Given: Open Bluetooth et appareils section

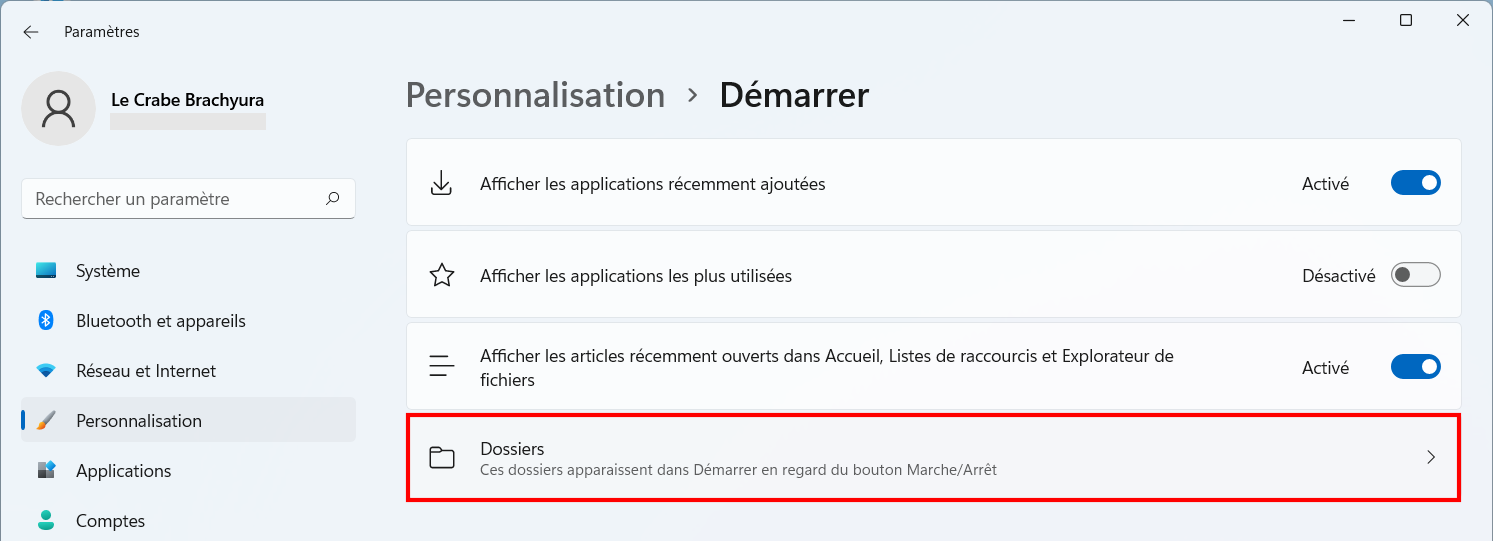Looking at the screenshot, I should [188, 321].
